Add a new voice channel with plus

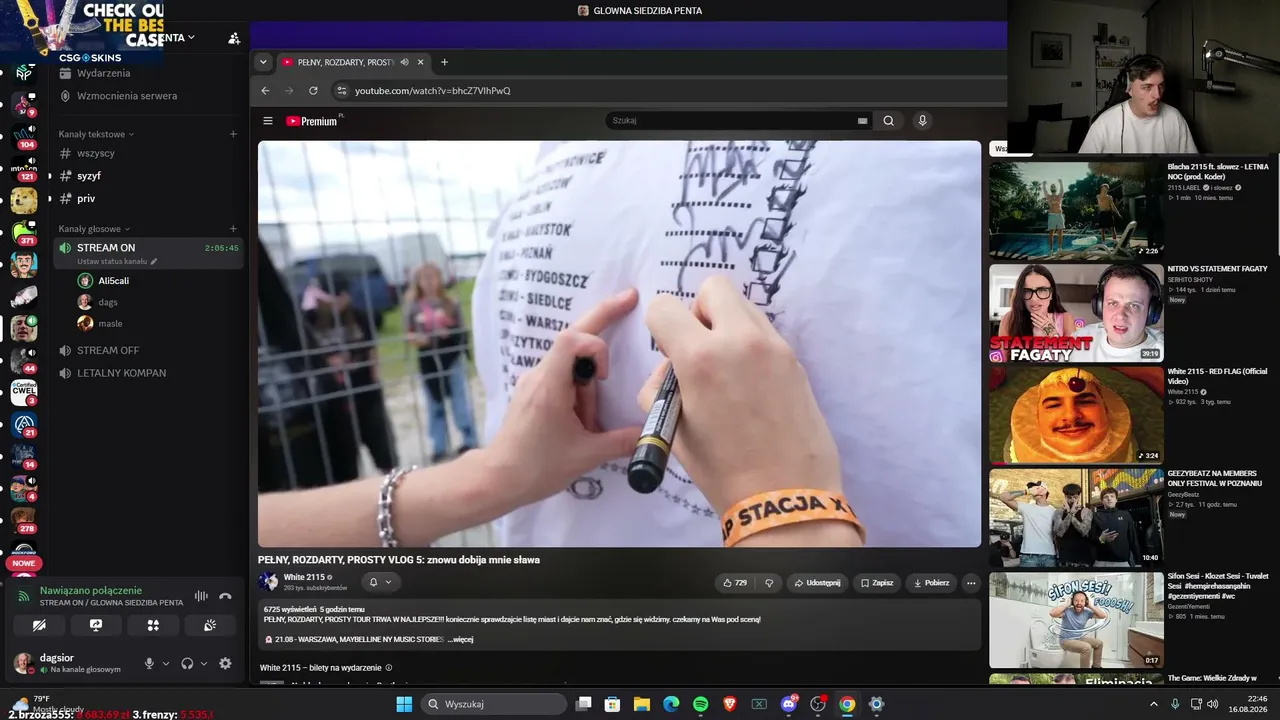(x=233, y=229)
